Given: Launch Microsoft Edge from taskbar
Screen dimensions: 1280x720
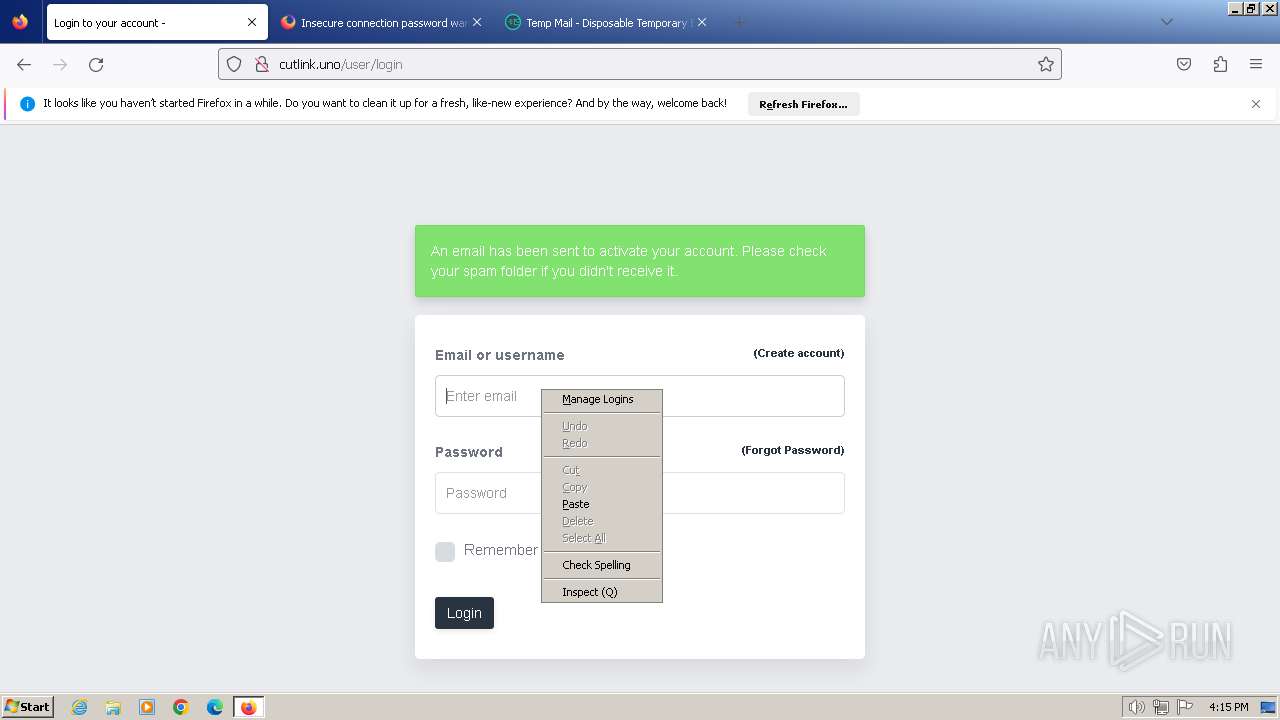Looking at the screenshot, I should tap(215, 707).
